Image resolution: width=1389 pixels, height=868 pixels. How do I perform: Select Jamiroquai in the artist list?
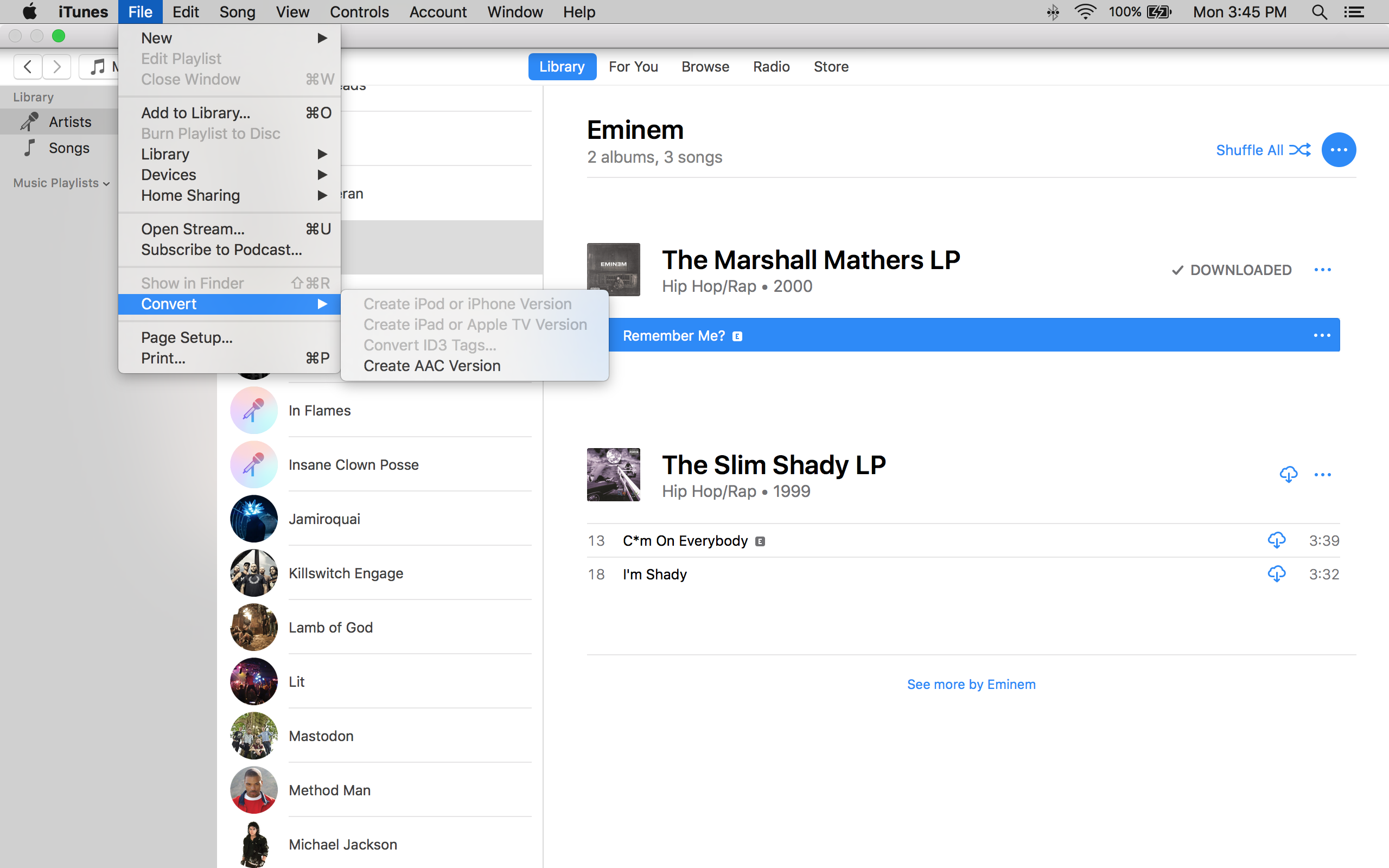point(324,519)
